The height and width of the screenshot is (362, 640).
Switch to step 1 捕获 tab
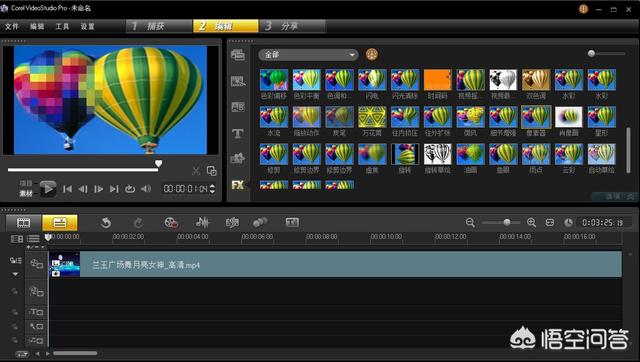coord(159,26)
